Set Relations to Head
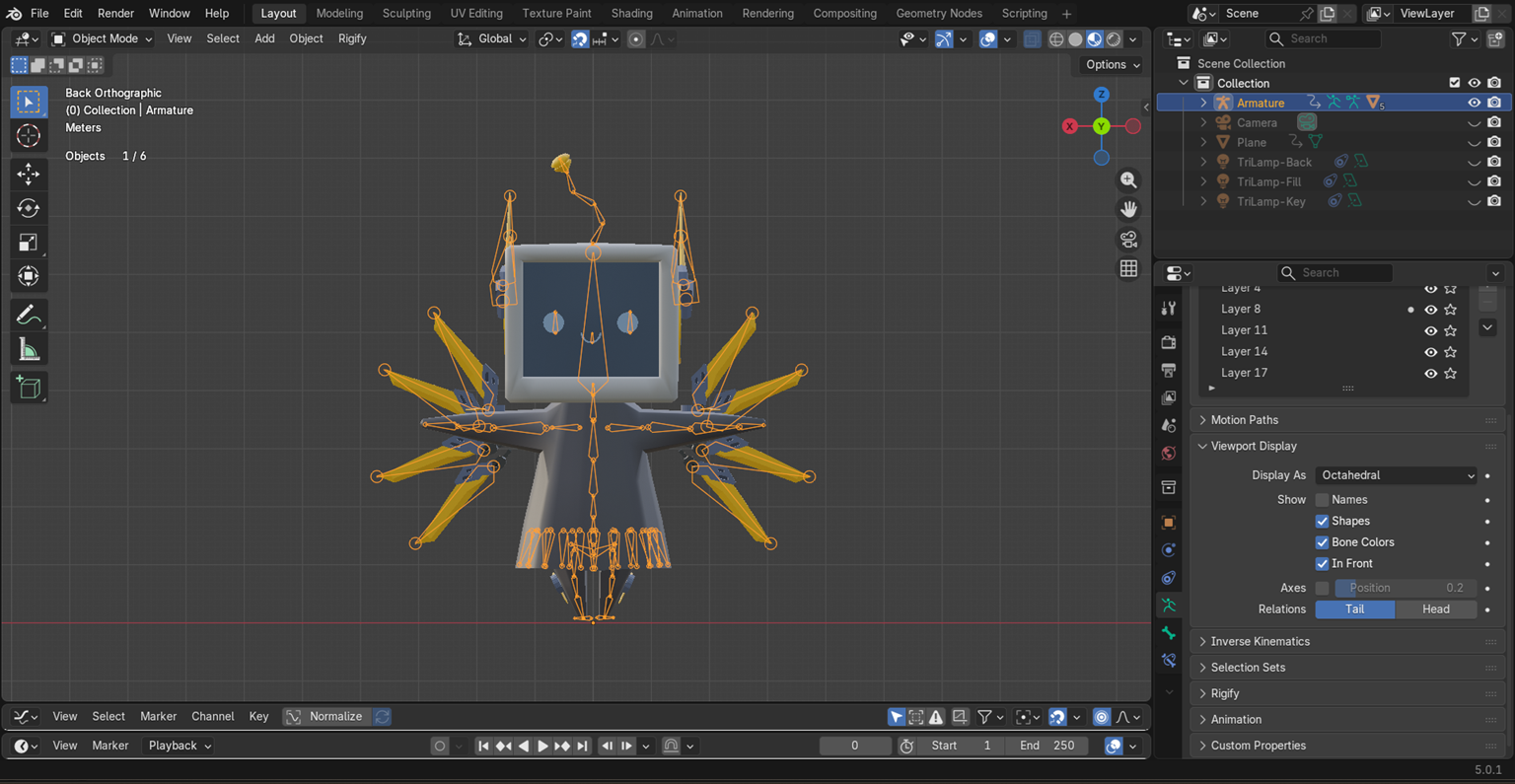Viewport: 1515px width, 784px height. [x=1435, y=609]
